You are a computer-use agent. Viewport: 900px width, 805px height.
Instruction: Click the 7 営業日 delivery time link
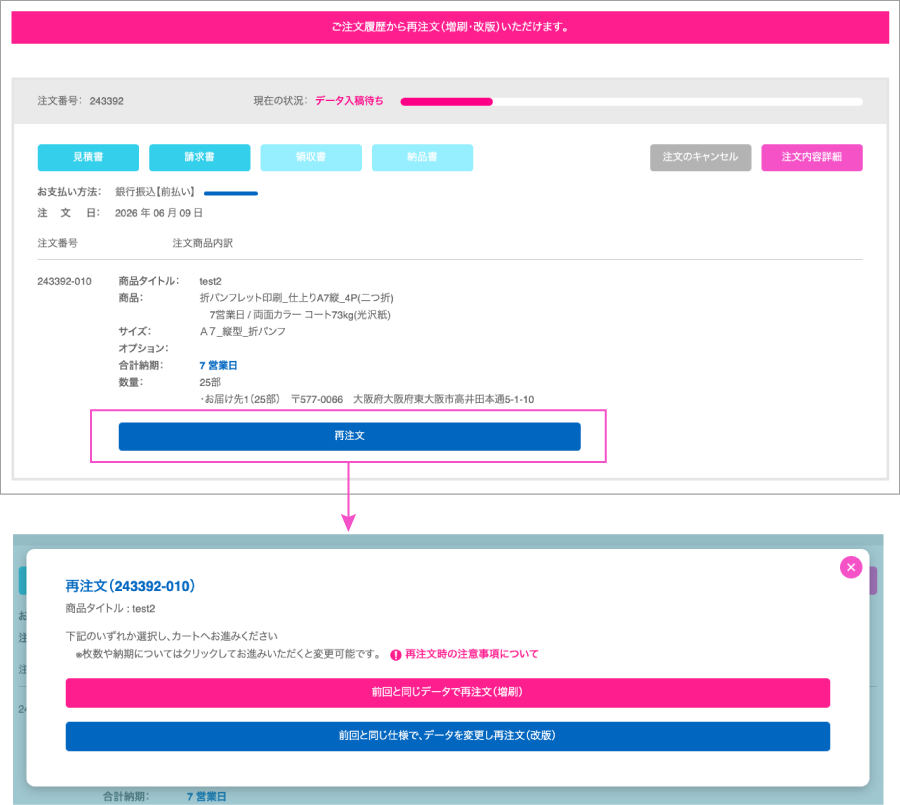[x=218, y=365]
